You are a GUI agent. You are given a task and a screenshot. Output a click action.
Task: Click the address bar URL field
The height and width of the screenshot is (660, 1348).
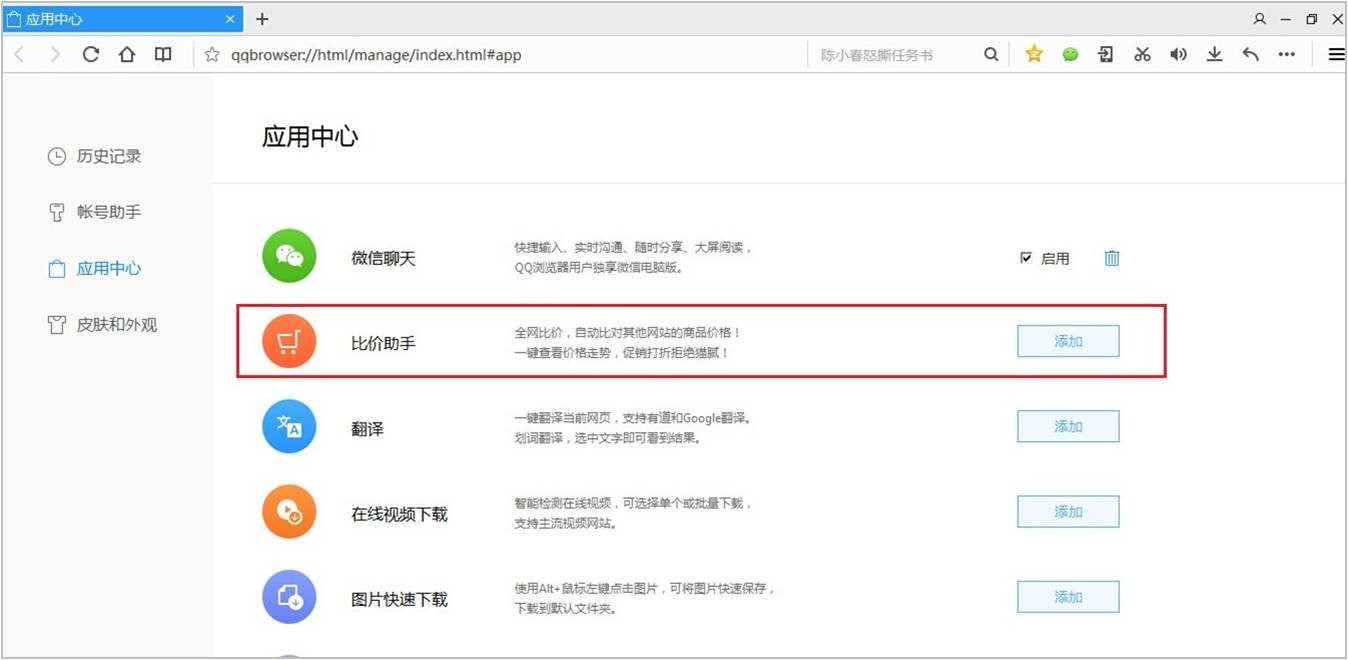point(500,55)
